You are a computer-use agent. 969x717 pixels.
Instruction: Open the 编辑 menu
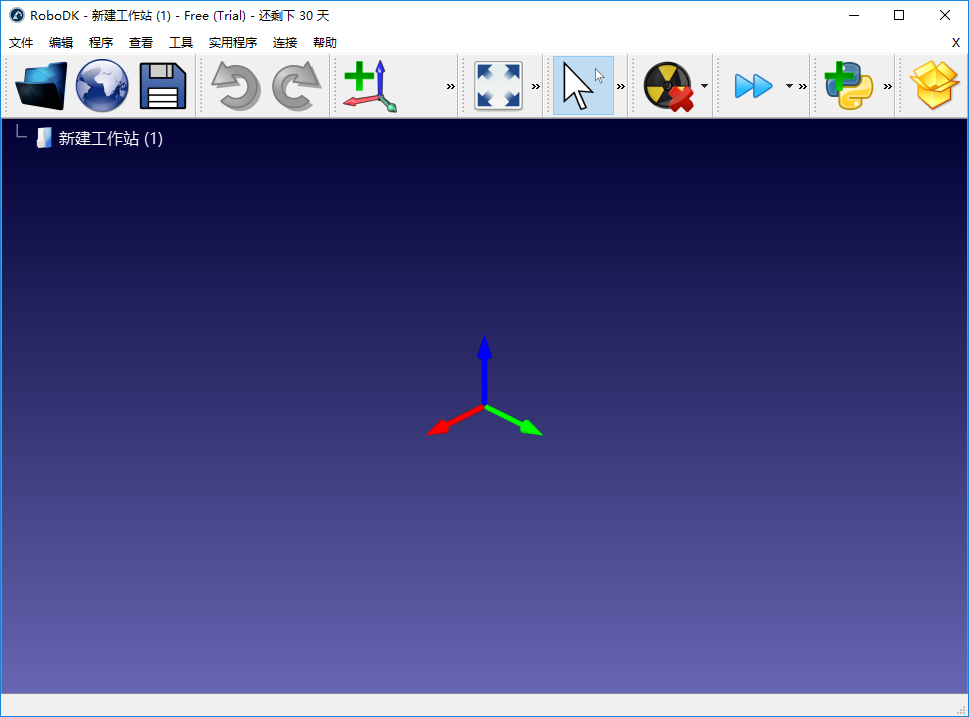click(x=61, y=43)
